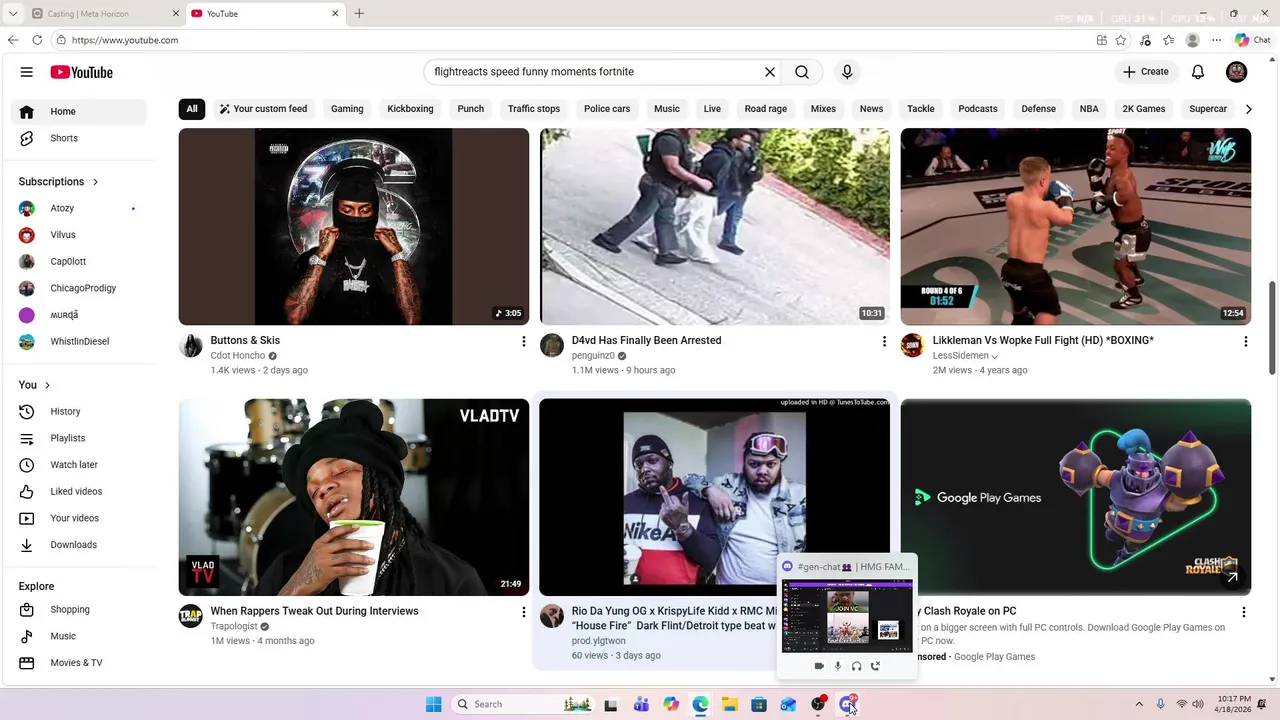Viewport: 1280px width, 720px height.
Task: Open the Buttons & Skis video thumbnail
Action: pyautogui.click(x=354, y=226)
